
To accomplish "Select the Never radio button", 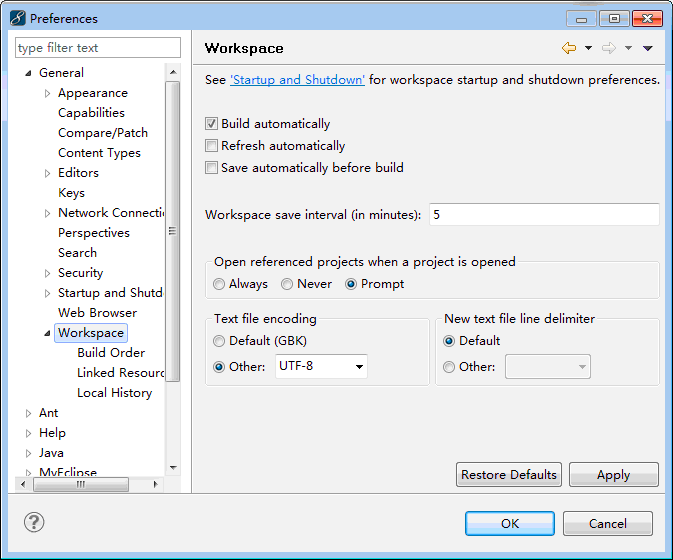I will pyautogui.click(x=287, y=284).
